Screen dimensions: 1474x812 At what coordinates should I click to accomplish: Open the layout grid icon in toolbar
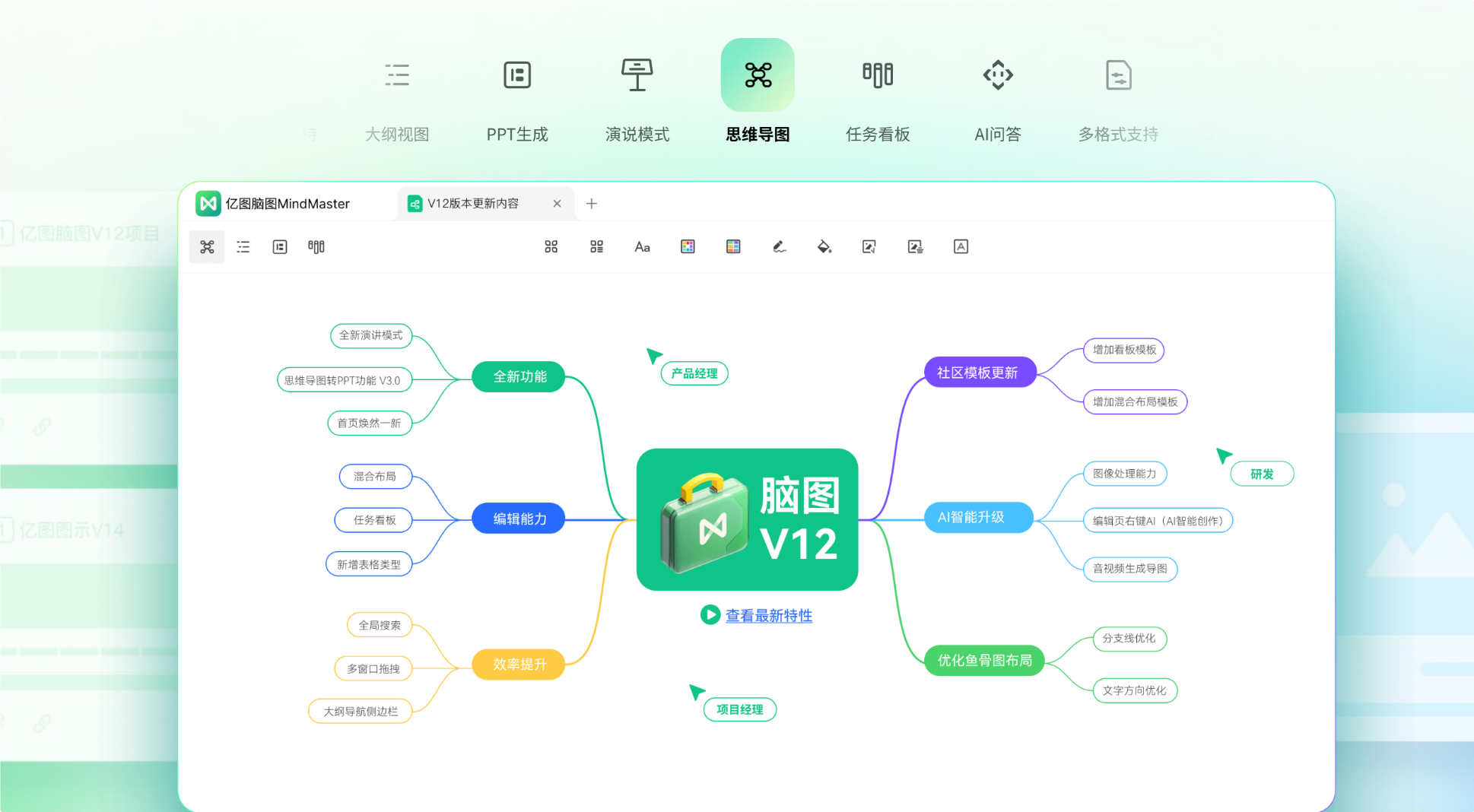pyautogui.click(x=551, y=246)
